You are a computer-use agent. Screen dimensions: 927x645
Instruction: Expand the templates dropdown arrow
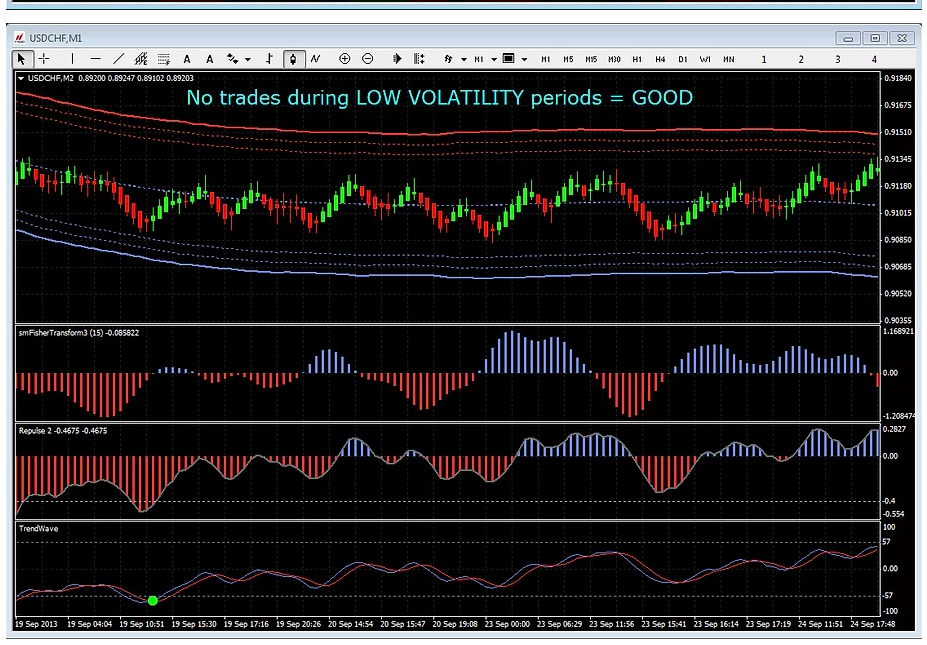coord(524,59)
